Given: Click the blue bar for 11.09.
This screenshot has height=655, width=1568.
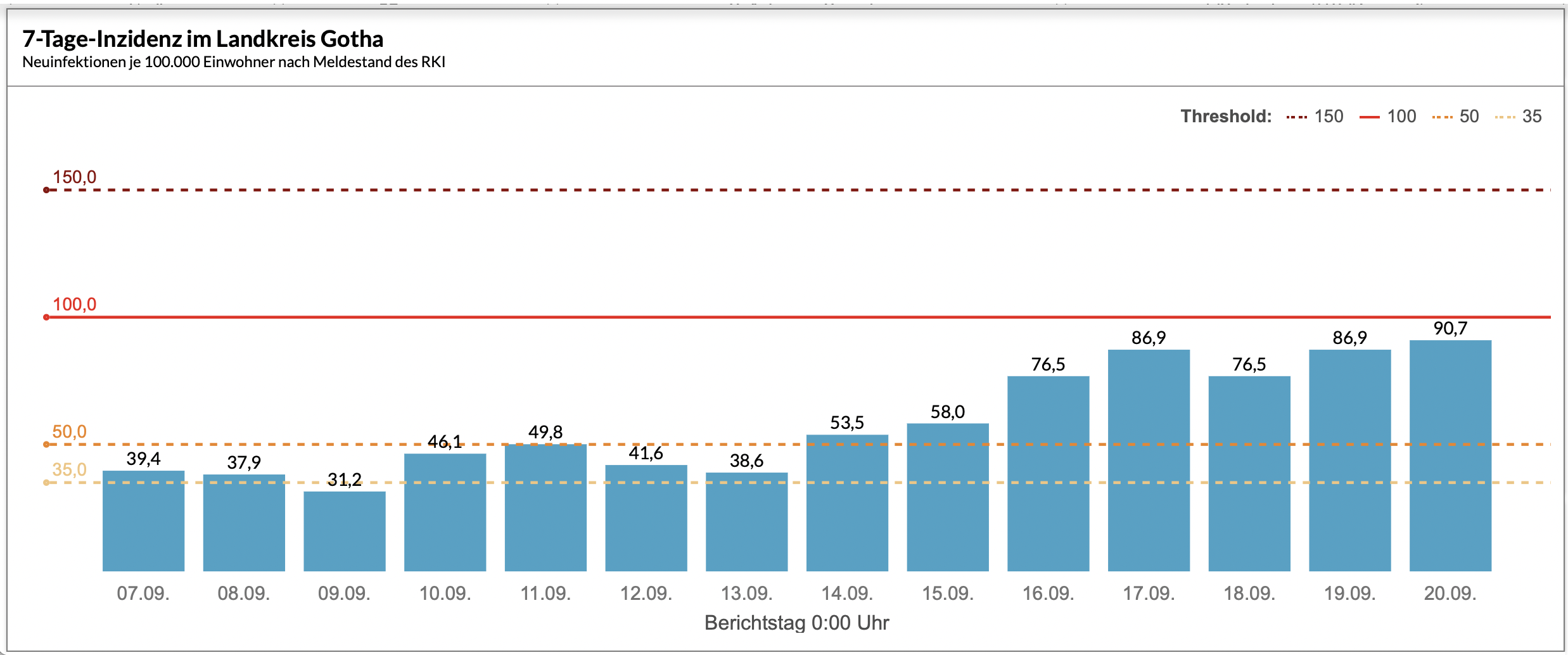Looking at the screenshot, I should coord(545,507).
